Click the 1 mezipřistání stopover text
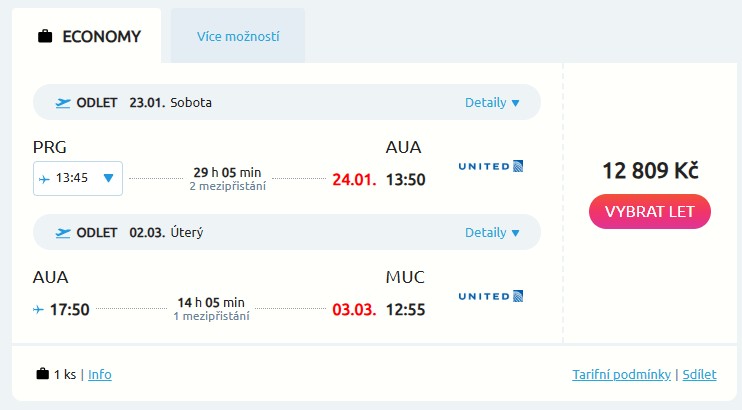The image size is (742, 410). pyautogui.click(x=211, y=316)
